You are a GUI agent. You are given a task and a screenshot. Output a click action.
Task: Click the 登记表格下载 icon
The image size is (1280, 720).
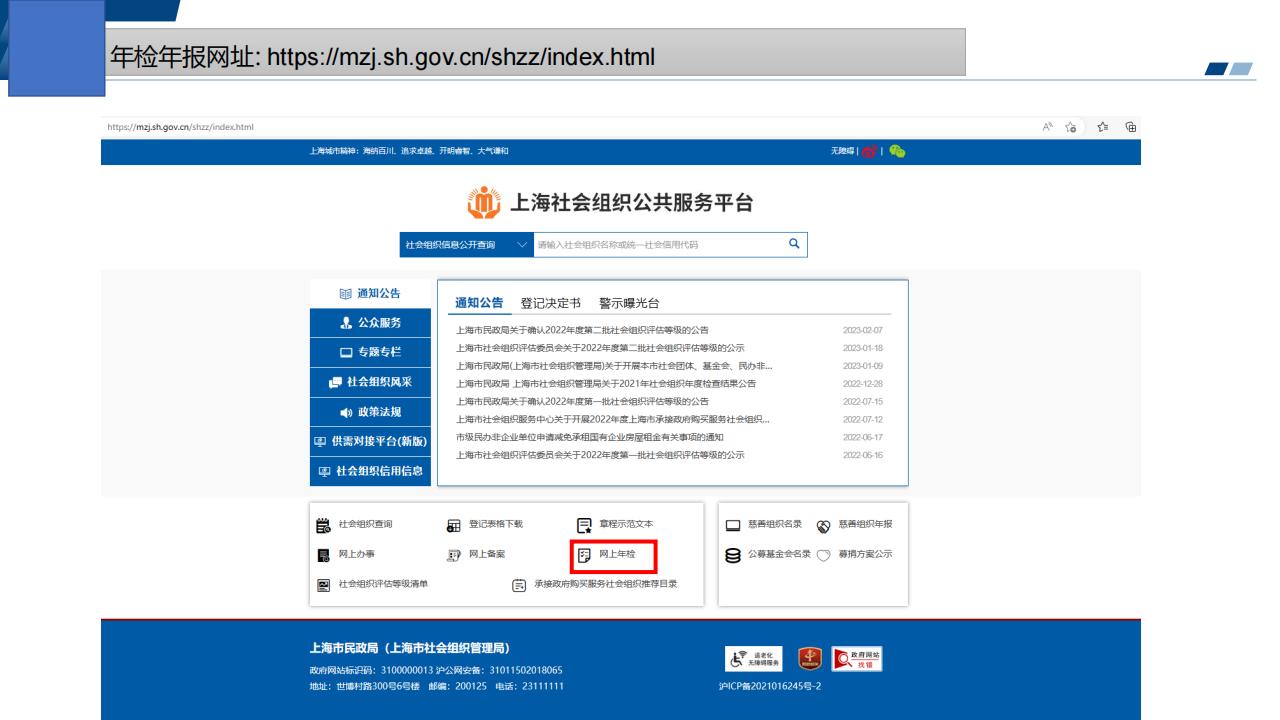tap(453, 524)
